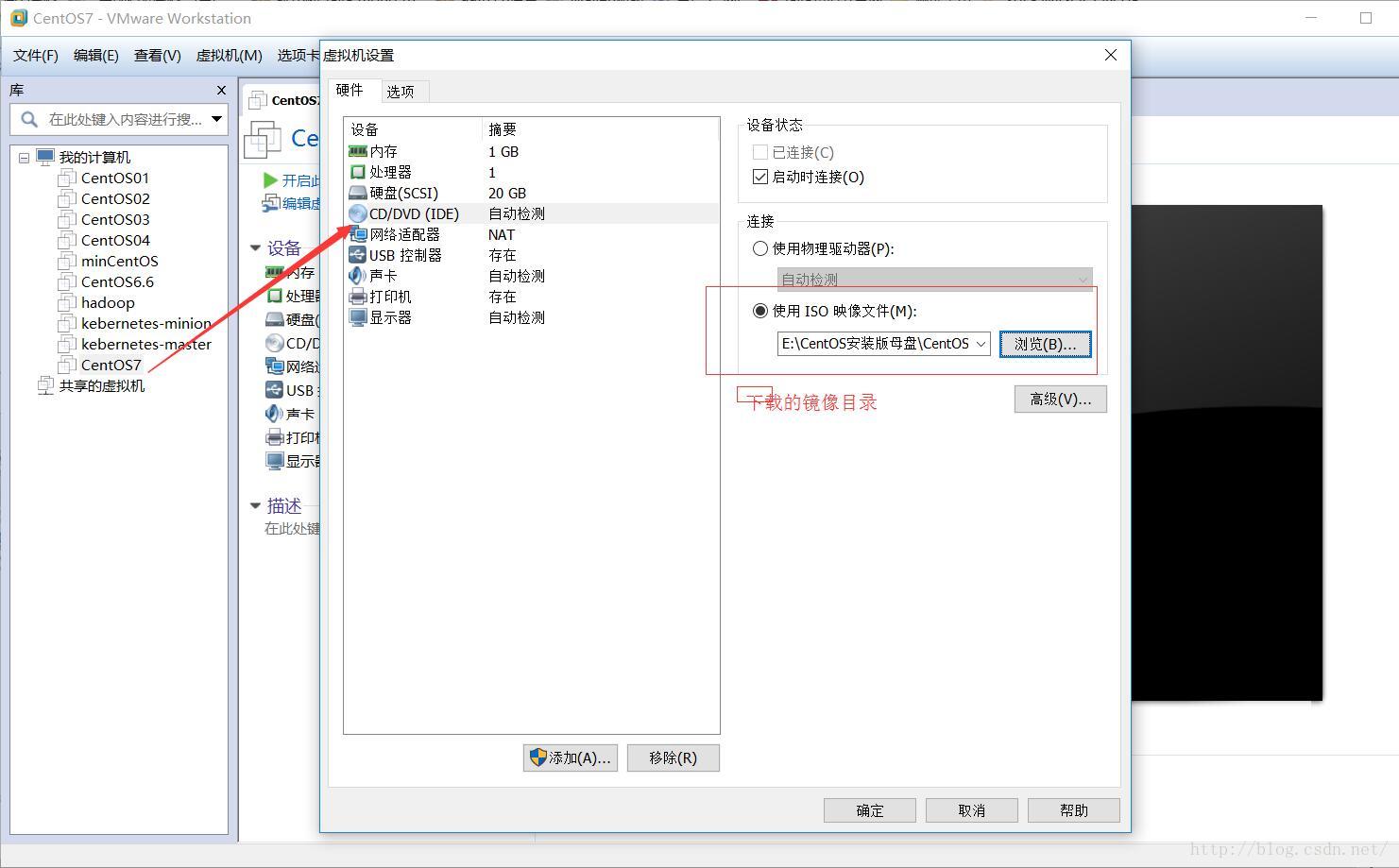Toggle the Connected (已连接) checkbox
The height and width of the screenshot is (868, 1399).
[760, 152]
